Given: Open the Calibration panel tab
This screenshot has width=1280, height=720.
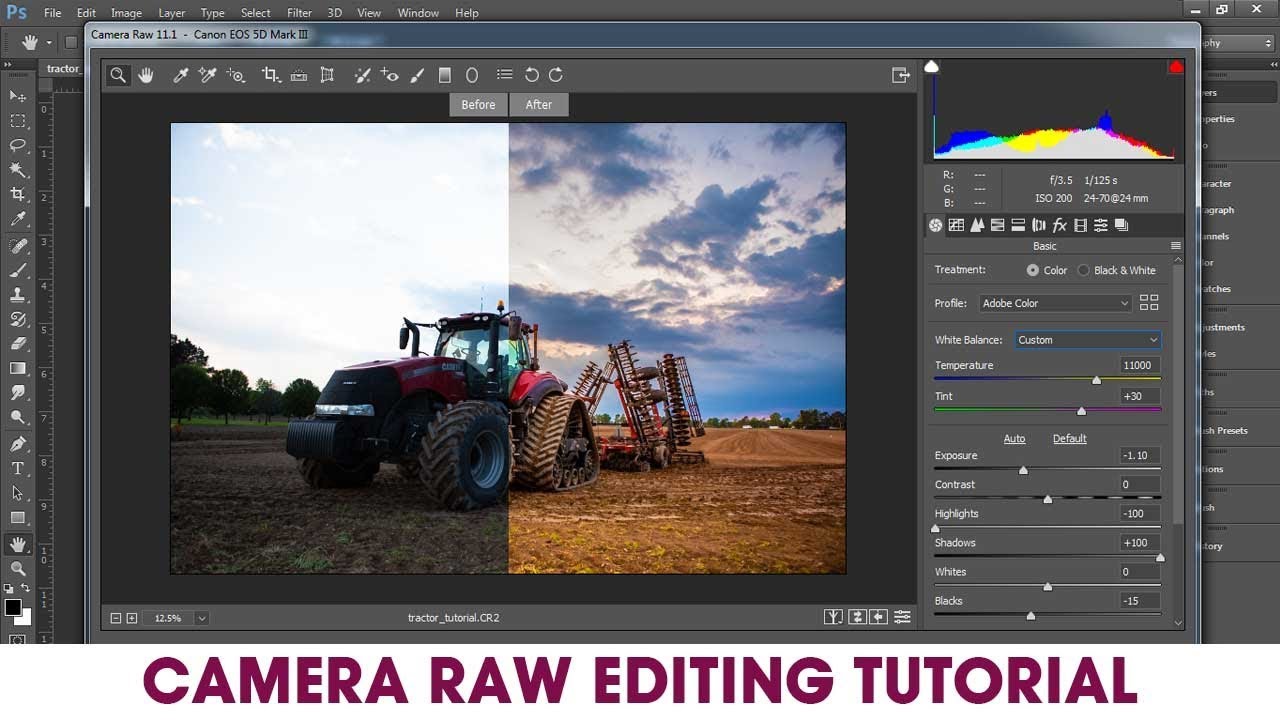Looking at the screenshot, I should click(x=1080, y=225).
